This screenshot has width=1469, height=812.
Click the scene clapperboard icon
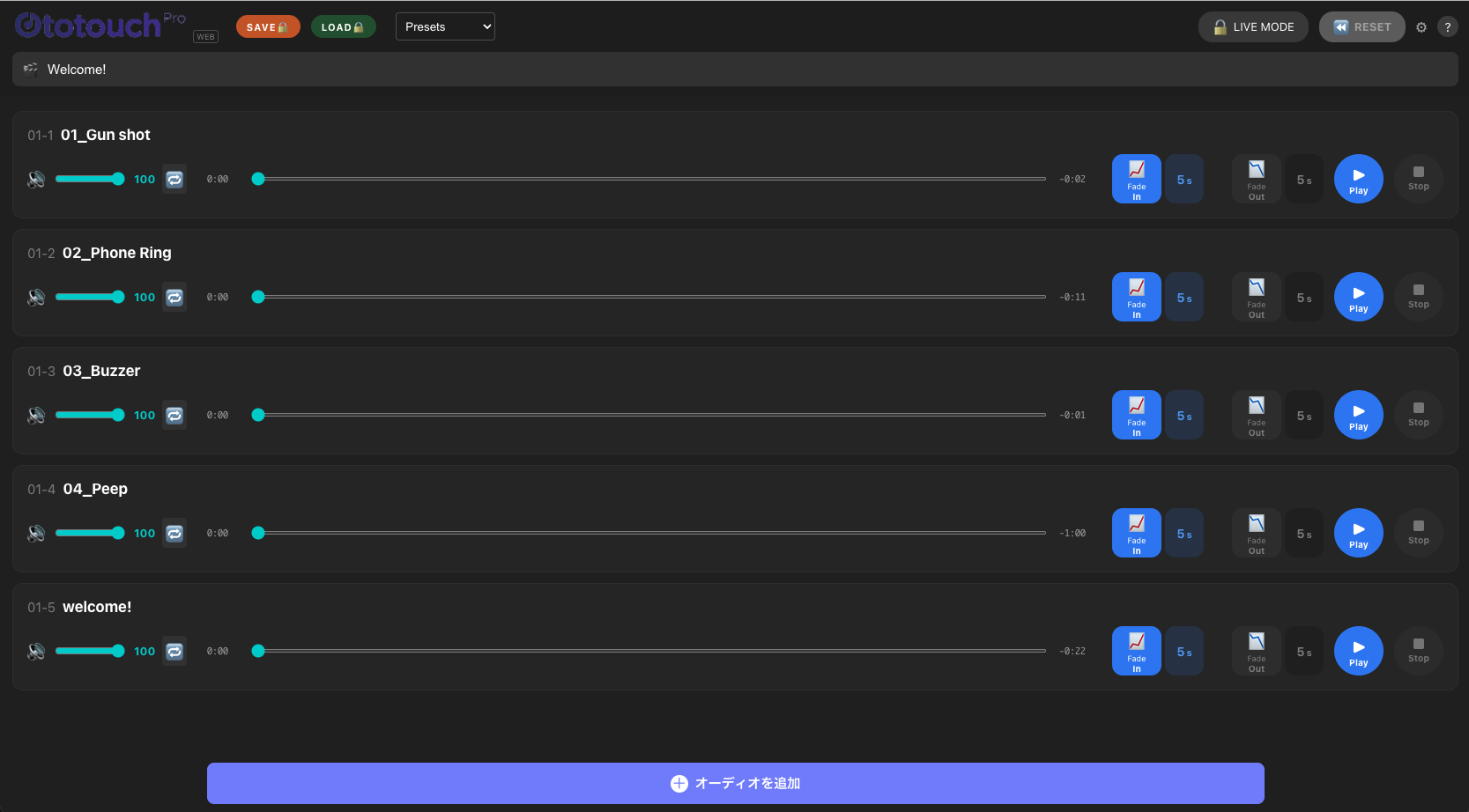point(31,69)
